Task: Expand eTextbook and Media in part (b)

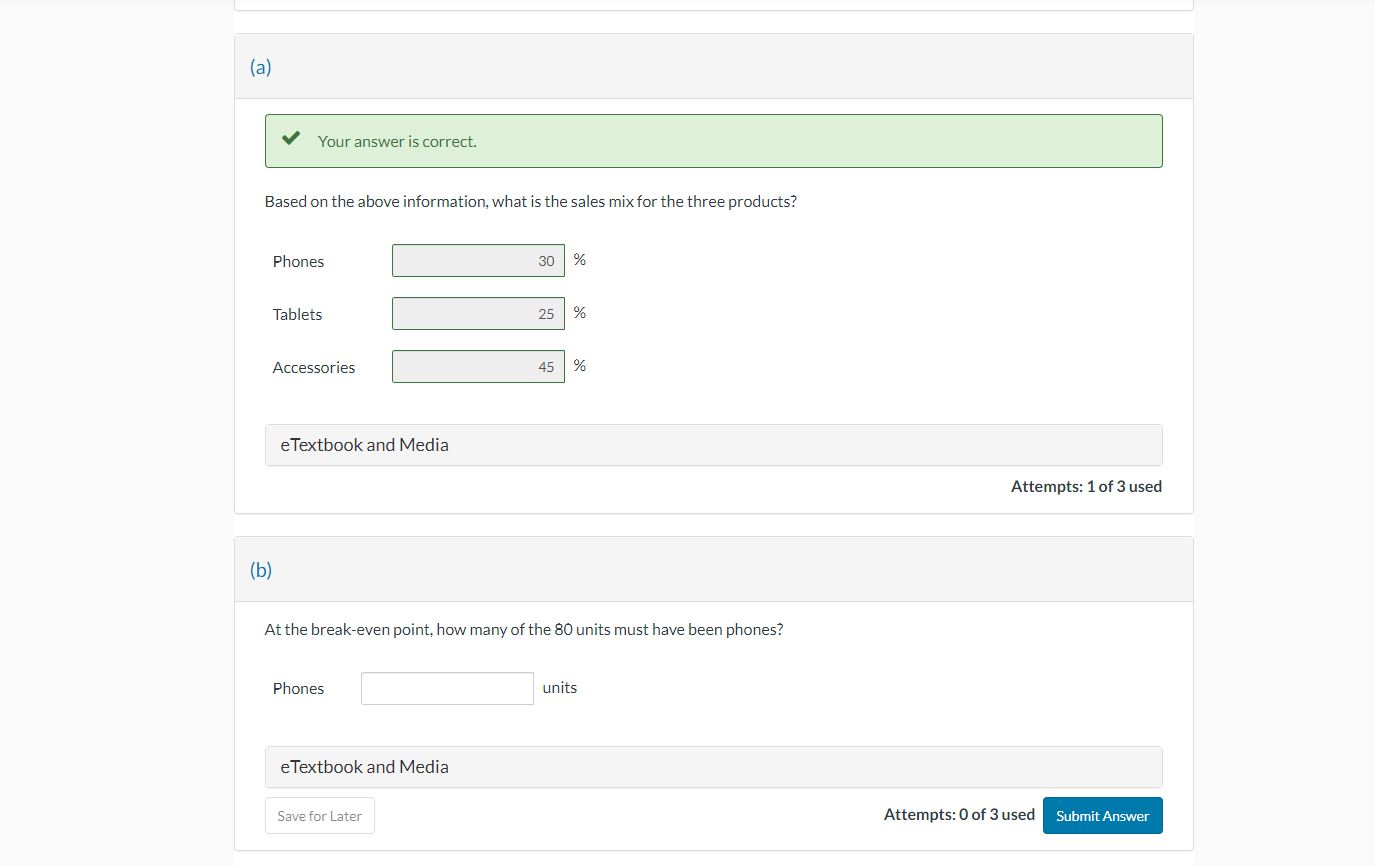Action: [713, 767]
